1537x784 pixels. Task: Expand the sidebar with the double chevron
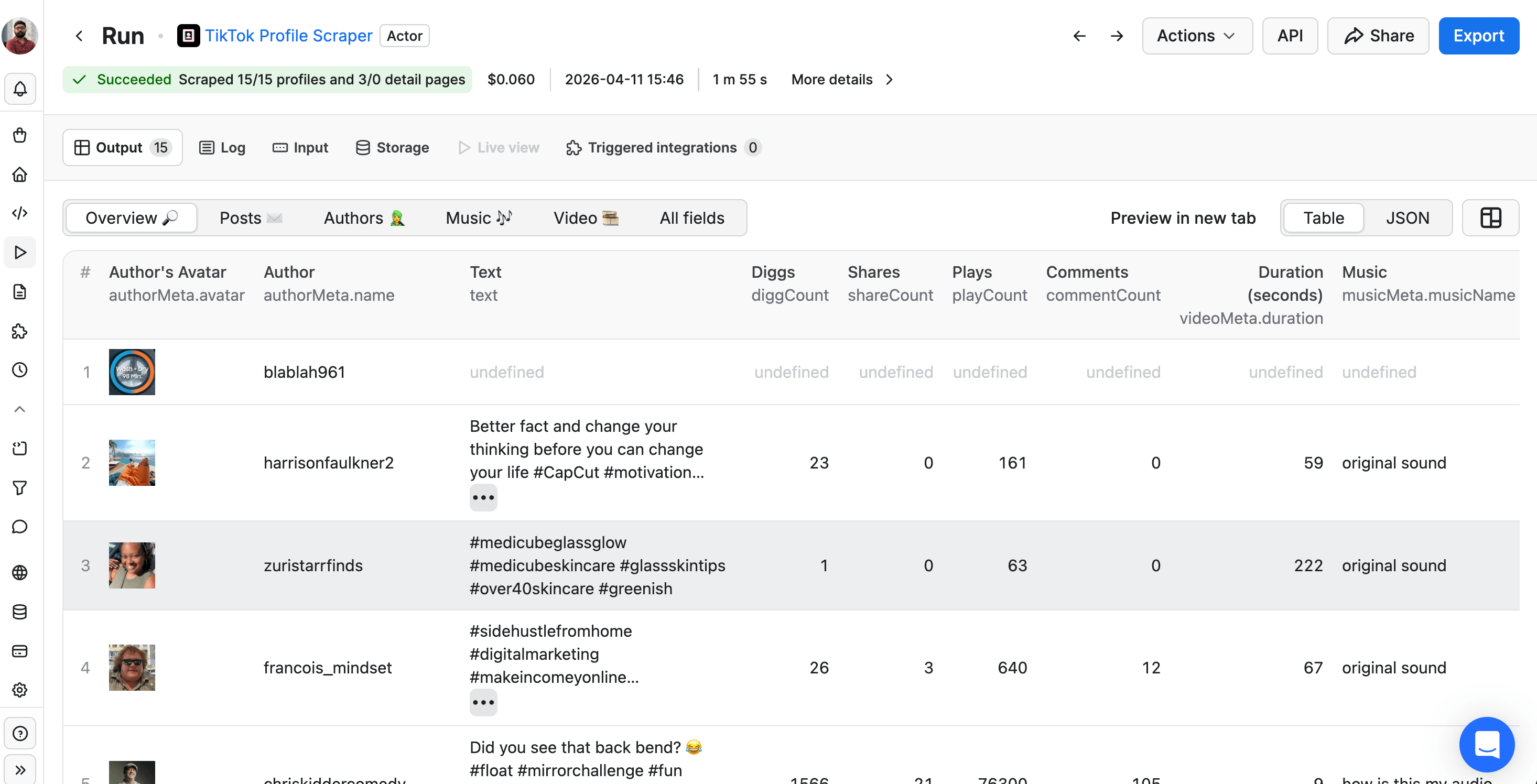(20, 770)
